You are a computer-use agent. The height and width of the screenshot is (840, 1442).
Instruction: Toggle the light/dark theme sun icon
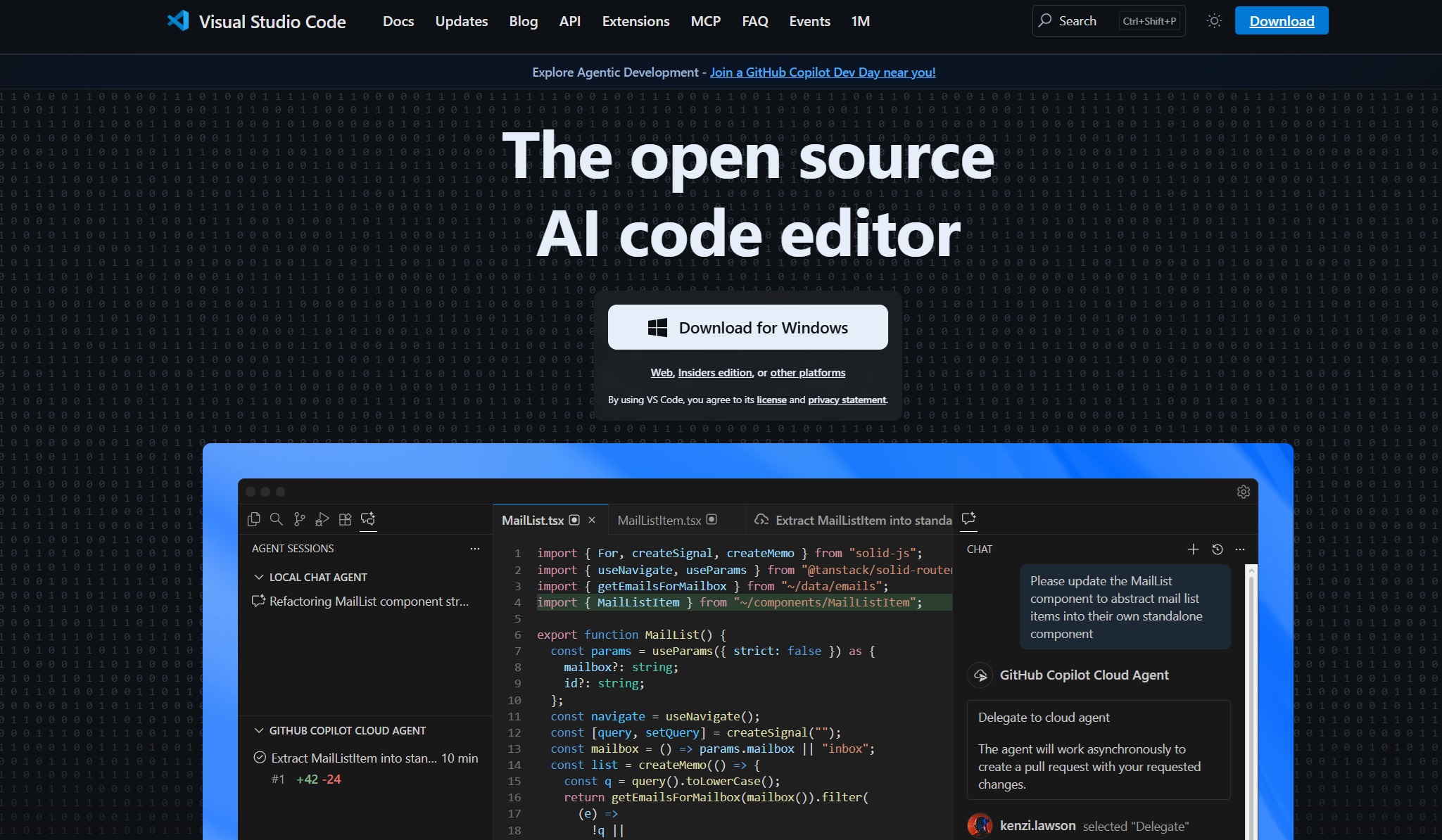pos(1214,21)
